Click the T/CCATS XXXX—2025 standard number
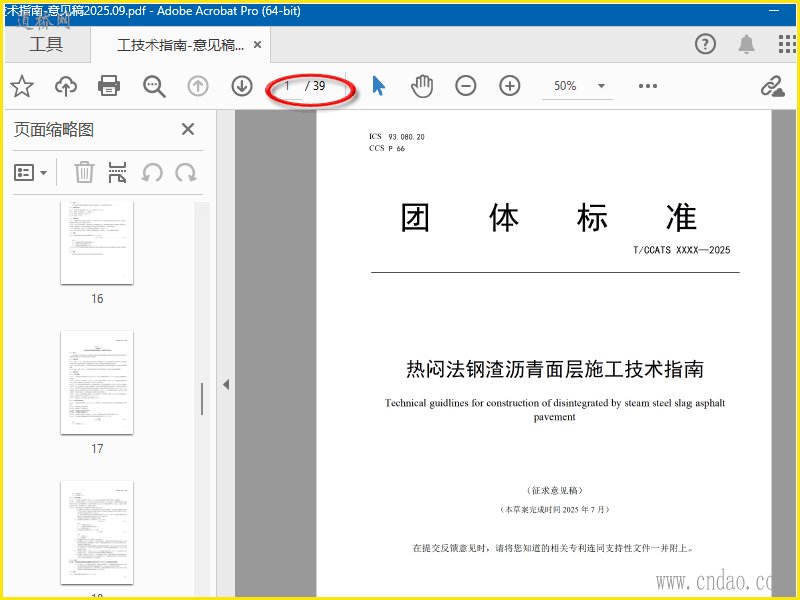800x600 pixels. click(682, 250)
